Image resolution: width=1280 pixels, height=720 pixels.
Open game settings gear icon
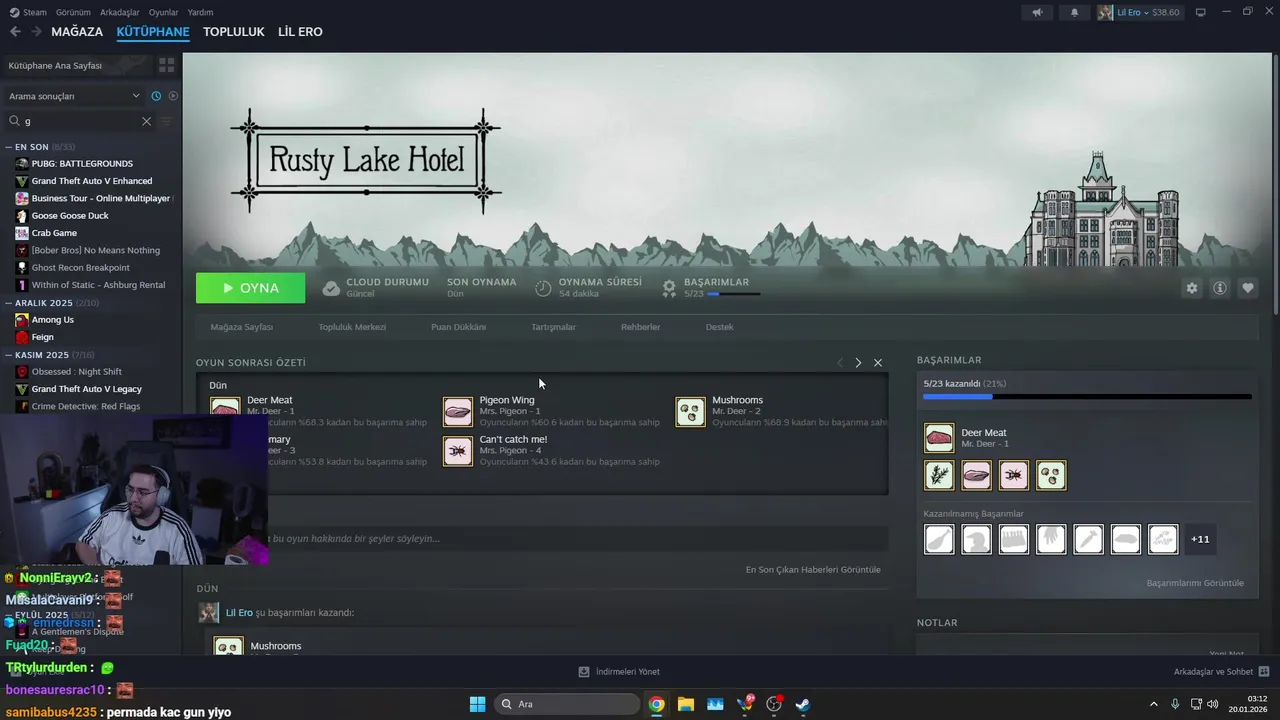pos(1191,288)
